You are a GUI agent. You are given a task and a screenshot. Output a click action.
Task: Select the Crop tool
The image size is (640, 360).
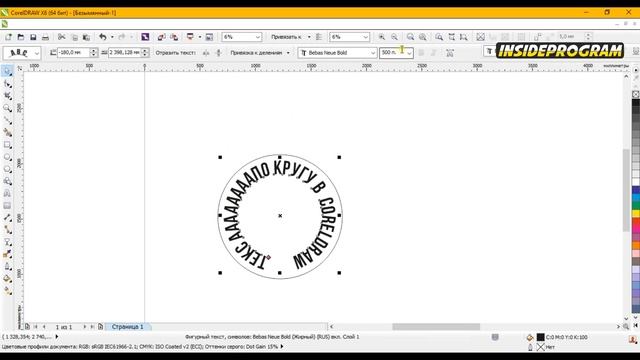7,96
